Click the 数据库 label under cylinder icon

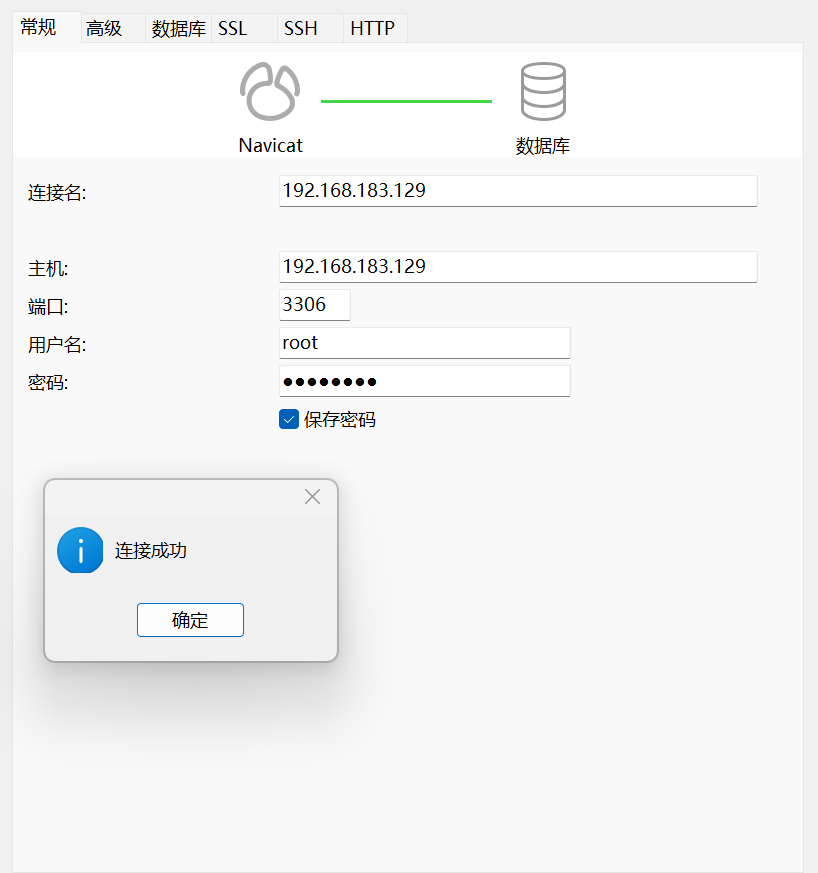543,146
